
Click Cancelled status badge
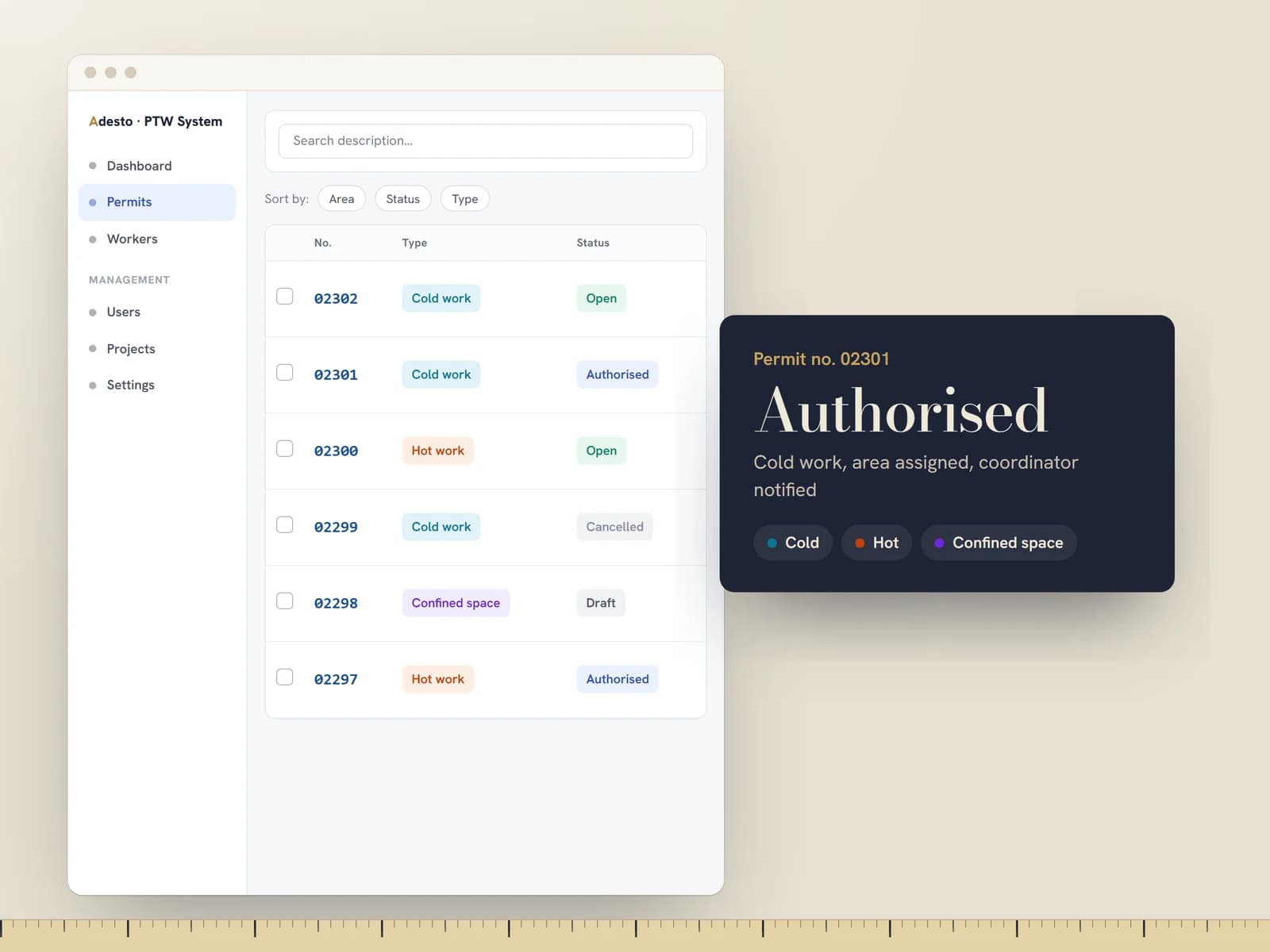pos(614,527)
